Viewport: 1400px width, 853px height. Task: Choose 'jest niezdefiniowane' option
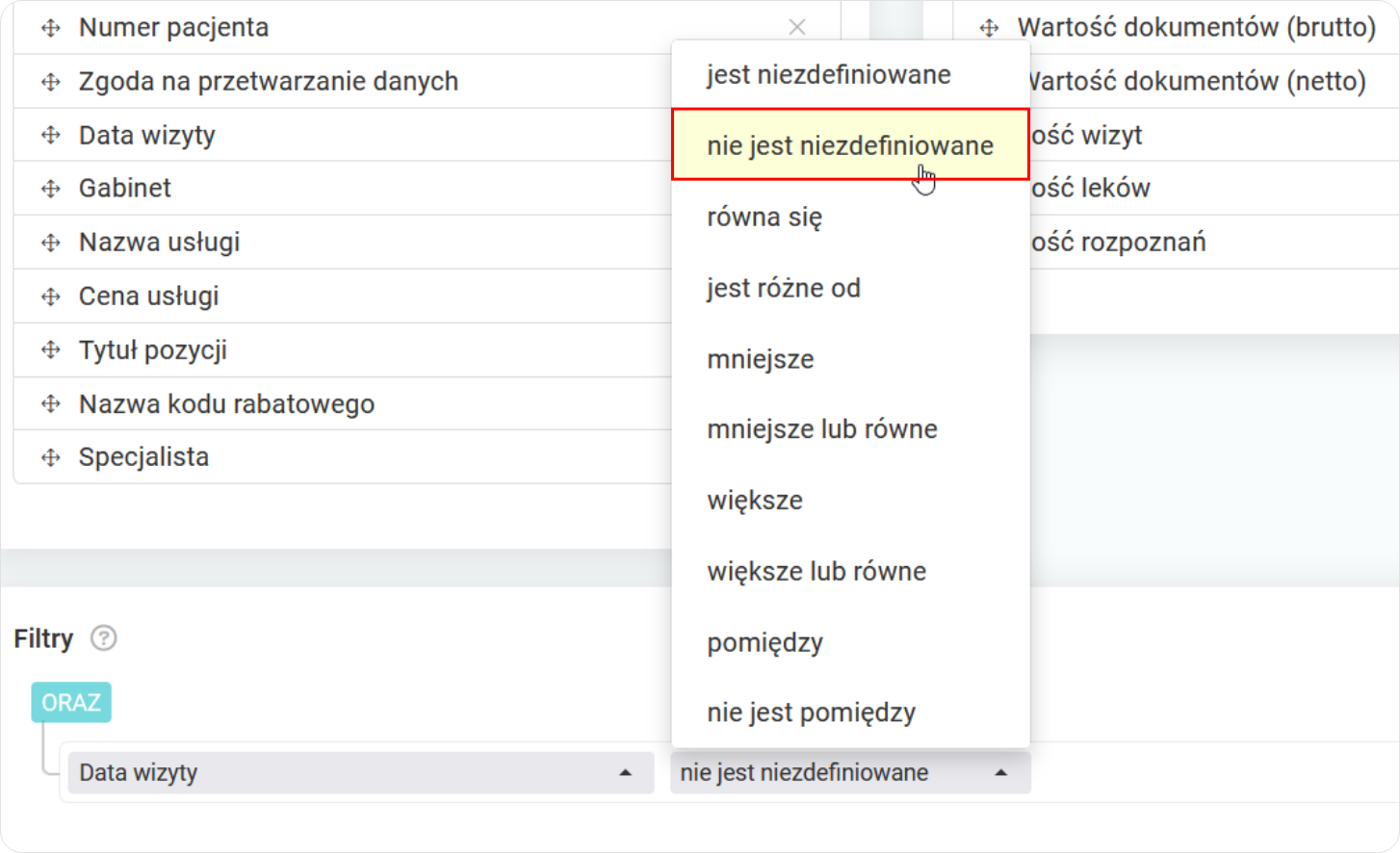850,75
